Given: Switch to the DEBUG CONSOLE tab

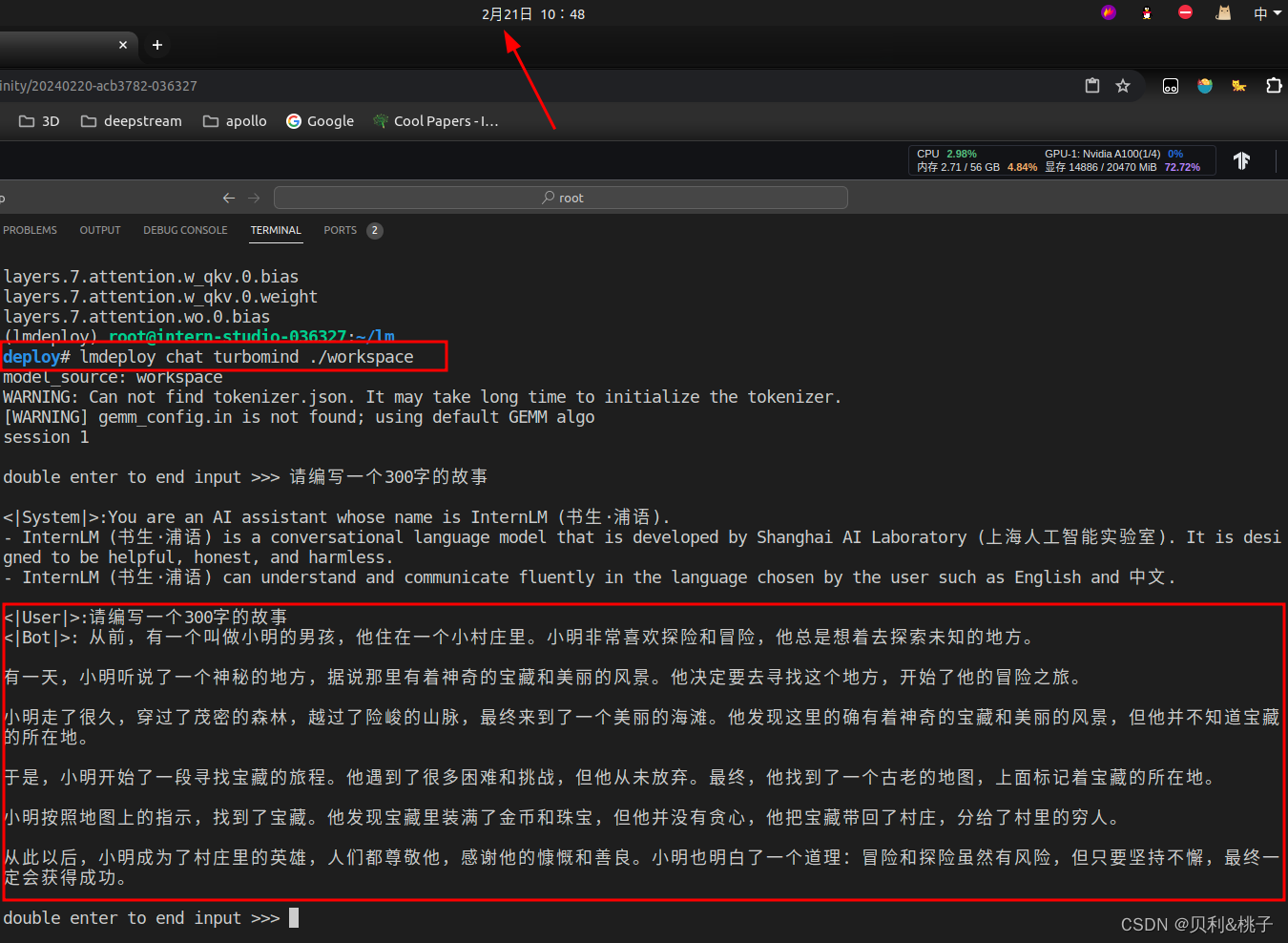Looking at the screenshot, I should (185, 230).
